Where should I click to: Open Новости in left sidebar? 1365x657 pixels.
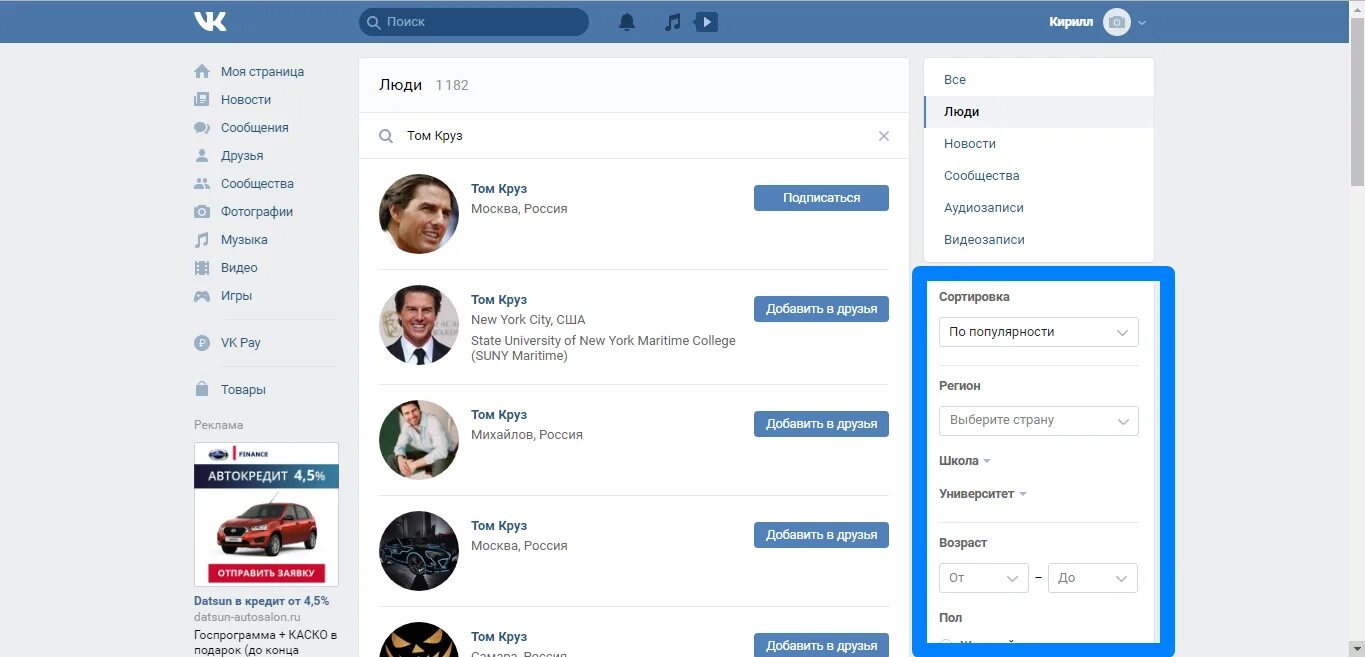click(246, 100)
